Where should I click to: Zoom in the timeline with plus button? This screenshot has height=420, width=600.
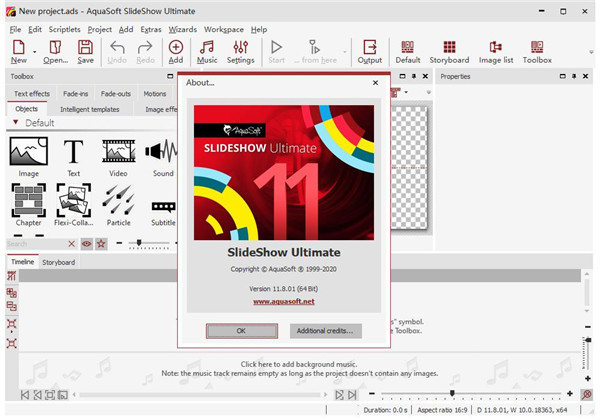pyautogui.click(x=570, y=393)
